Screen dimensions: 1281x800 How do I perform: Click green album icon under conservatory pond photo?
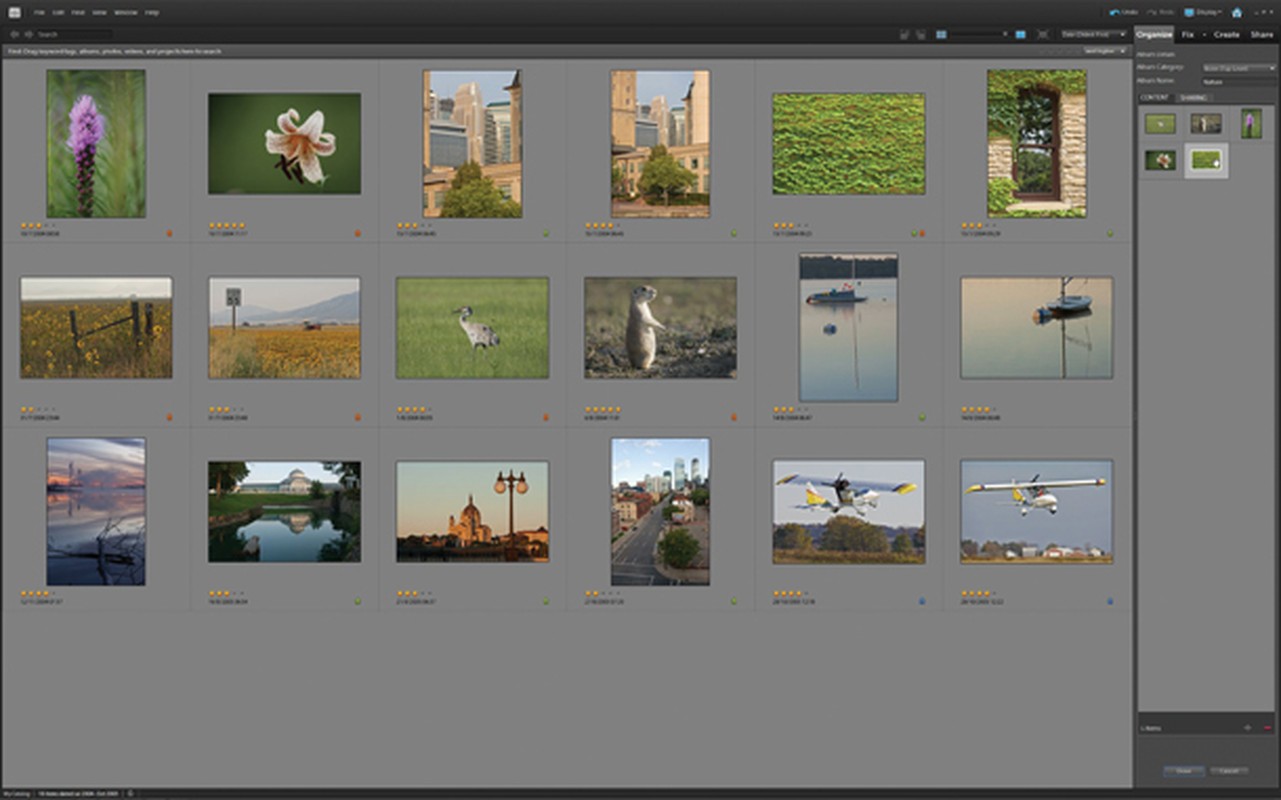(357, 601)
